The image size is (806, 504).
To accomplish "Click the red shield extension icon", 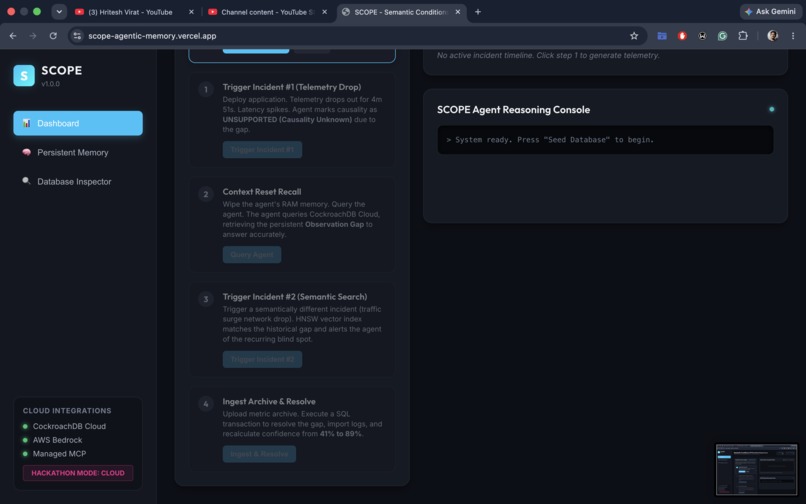I will [682, 36].
